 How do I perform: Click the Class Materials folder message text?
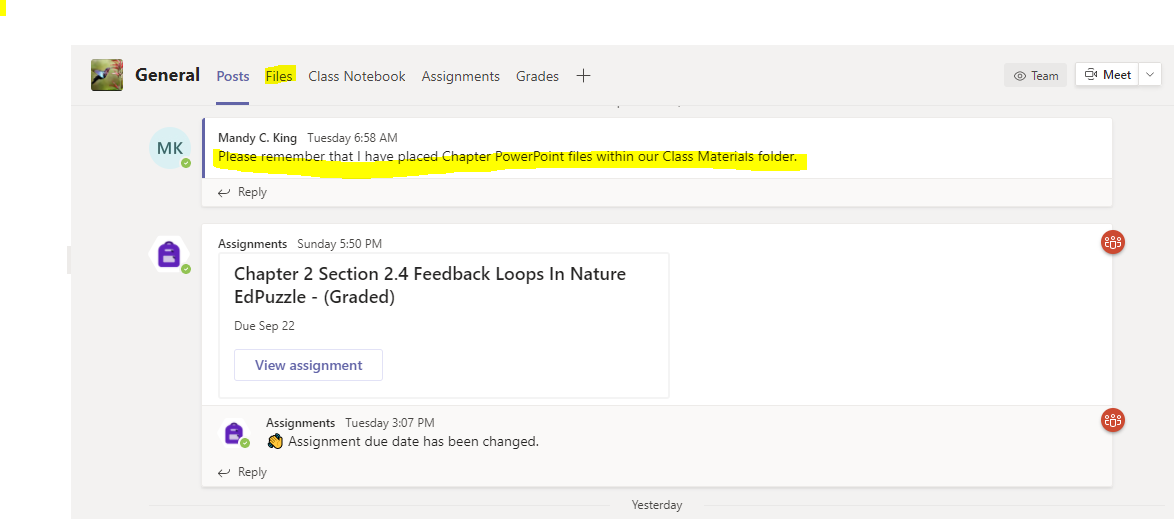tap(508, 157)
